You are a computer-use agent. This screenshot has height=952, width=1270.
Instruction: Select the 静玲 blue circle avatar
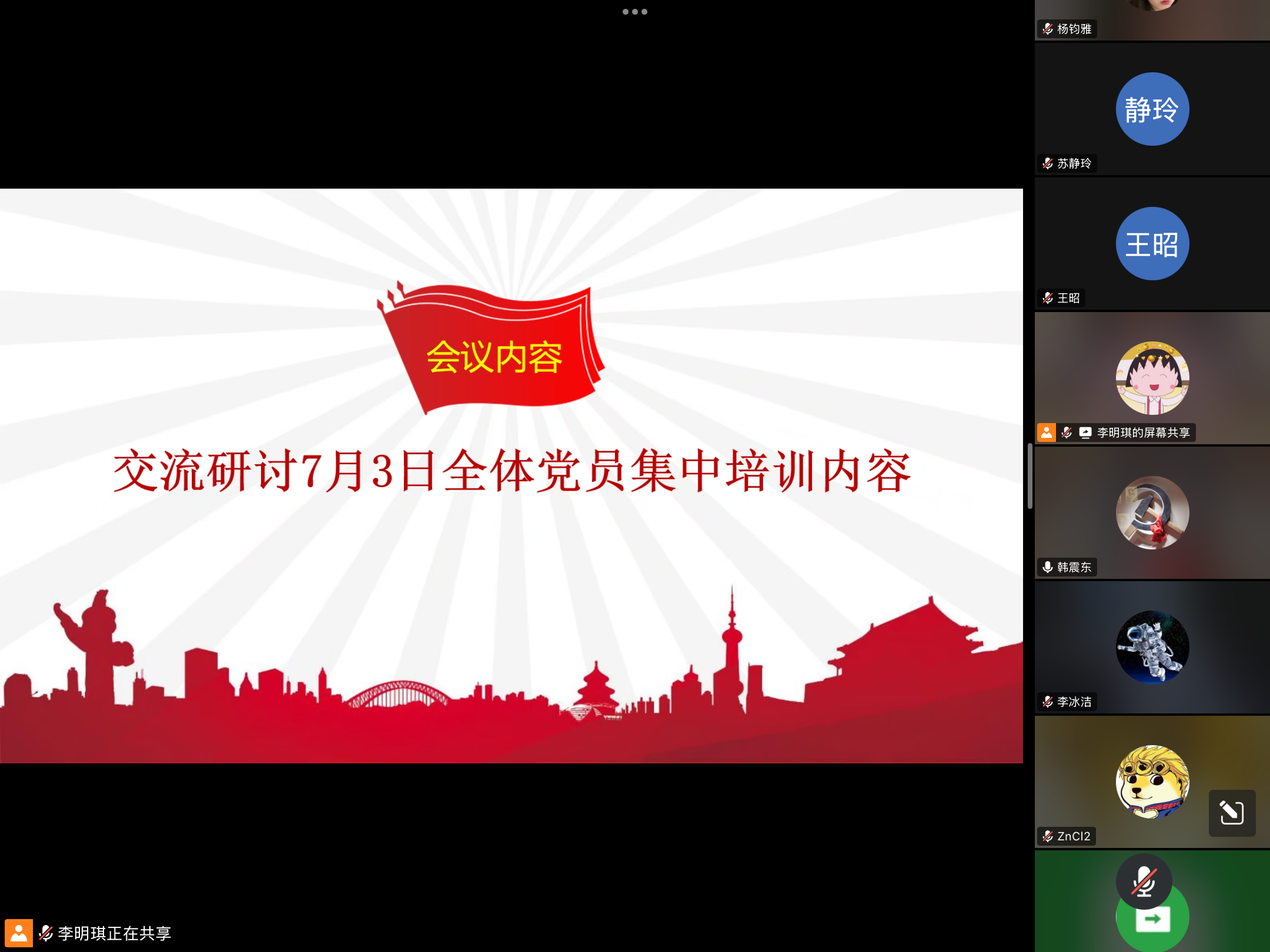tap(1152, 109)
